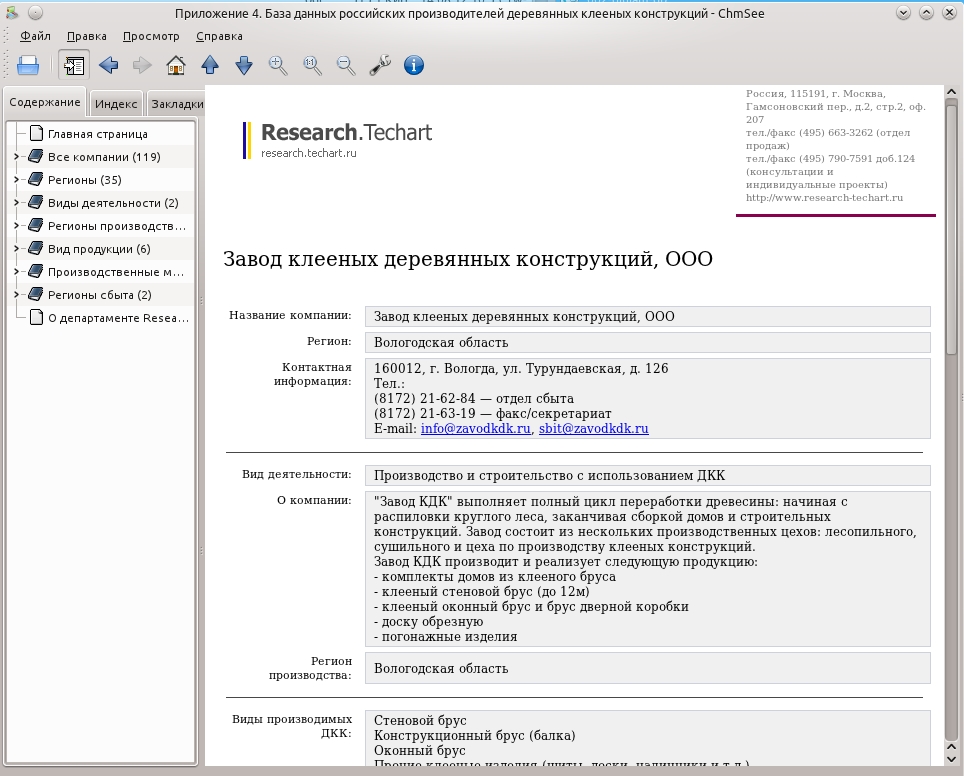Click the address line 160012, г. Вологда
The height and width of the screenshot is (776, 964).
point(521,368)
